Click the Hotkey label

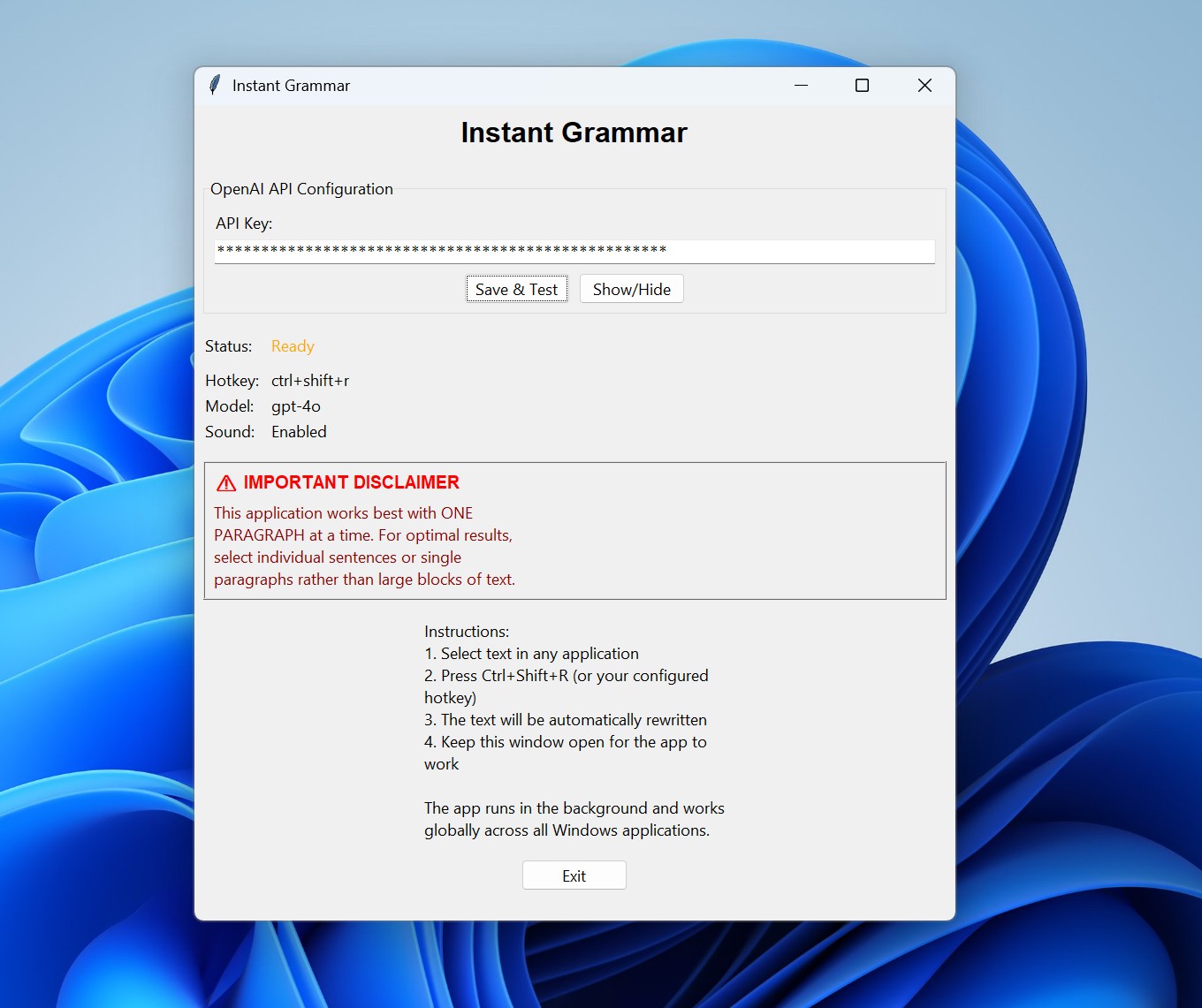232,380
